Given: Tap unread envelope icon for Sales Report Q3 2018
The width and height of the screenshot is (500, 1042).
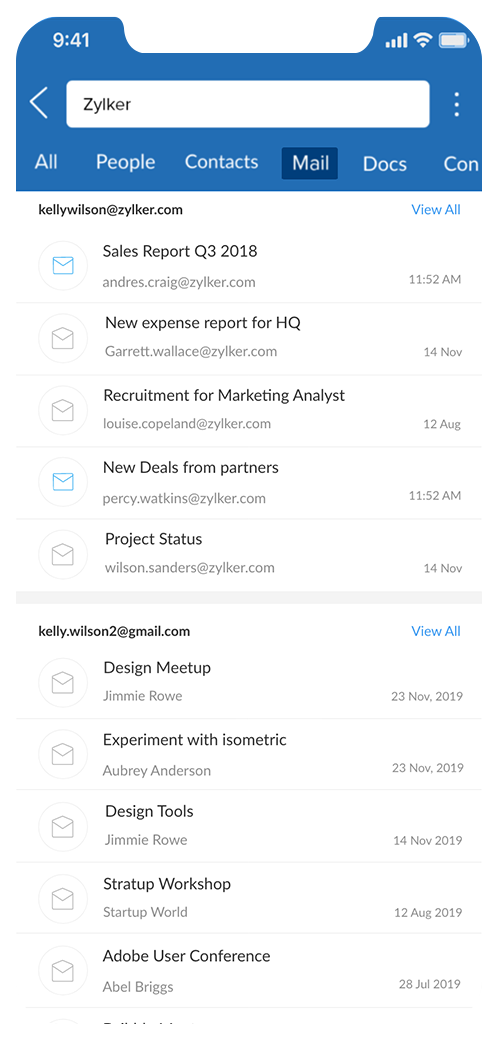Looking at the screenshot, I should click(62, 266).
